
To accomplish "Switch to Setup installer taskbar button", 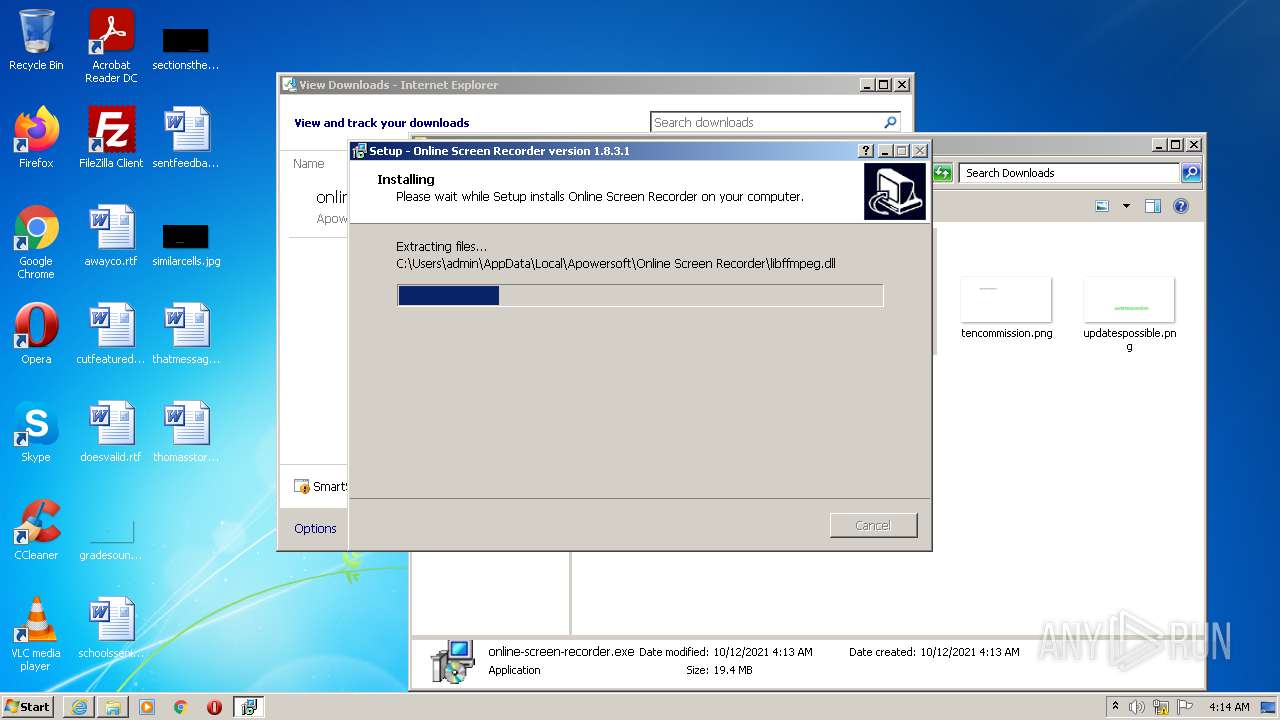I will pyautogui.click(x=249, y=707).
